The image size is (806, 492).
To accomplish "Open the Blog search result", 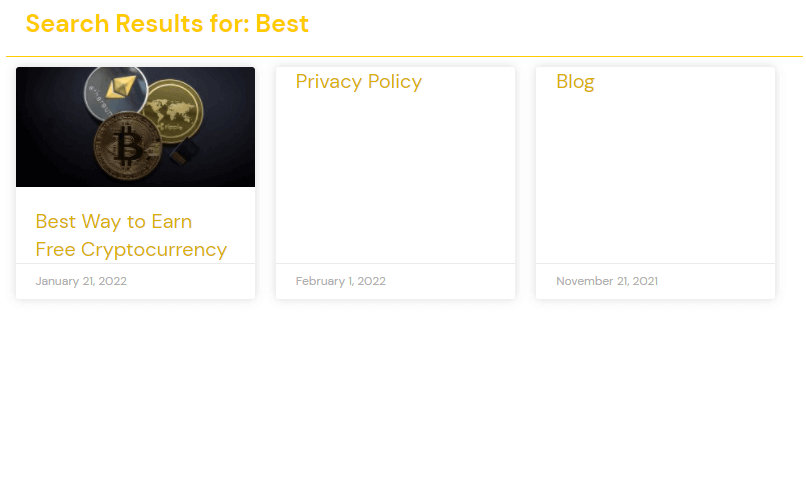I will 575,82.
